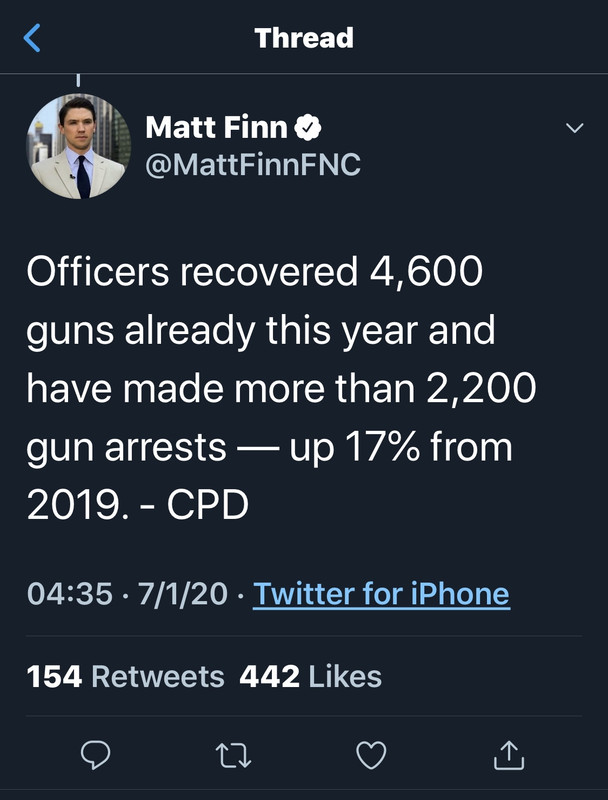
Task: Tap the @MattFinnFNC handle
Action: pos(253,165)
